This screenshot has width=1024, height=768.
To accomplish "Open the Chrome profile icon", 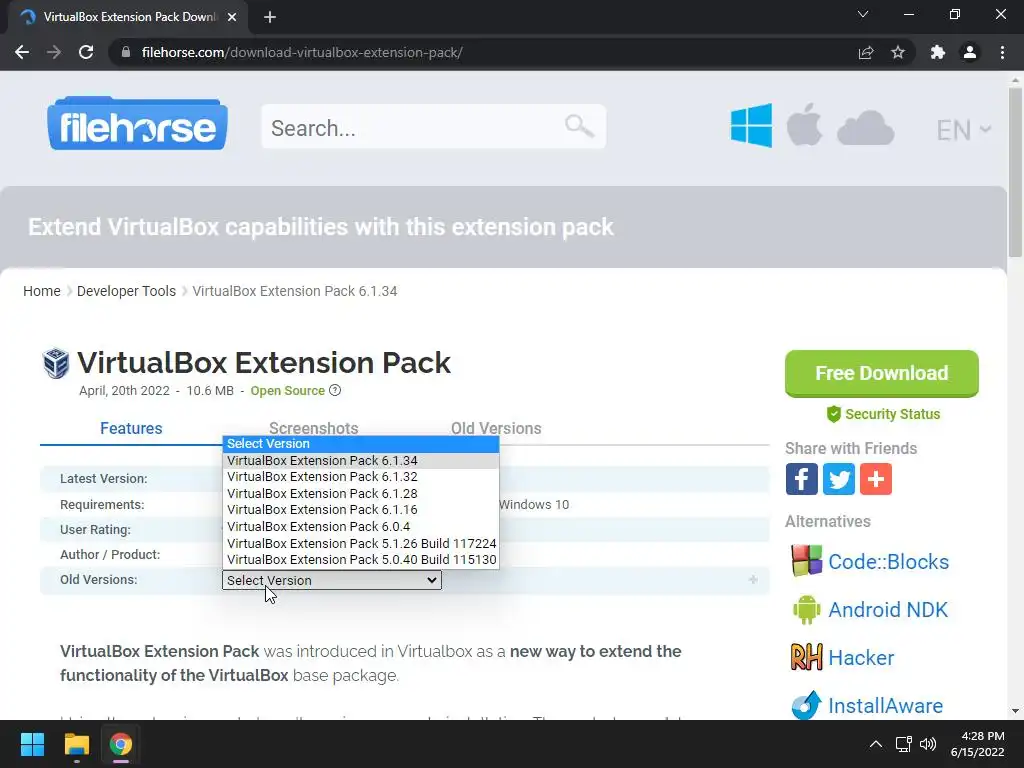I will (970, 52).
